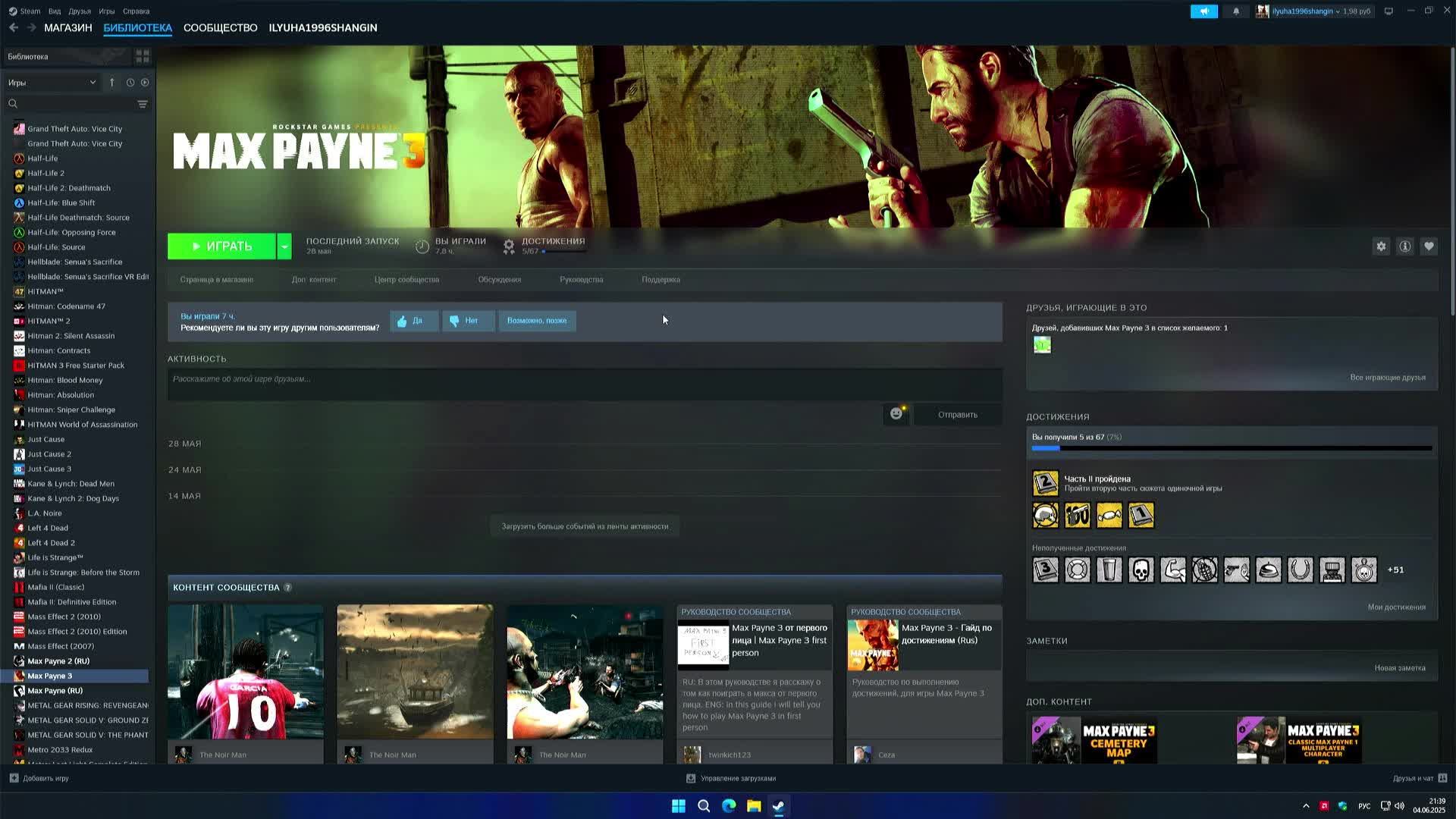Screen dimensions: 1456x819
Task: Open Страница в магазине link
Action: point(217,280)
